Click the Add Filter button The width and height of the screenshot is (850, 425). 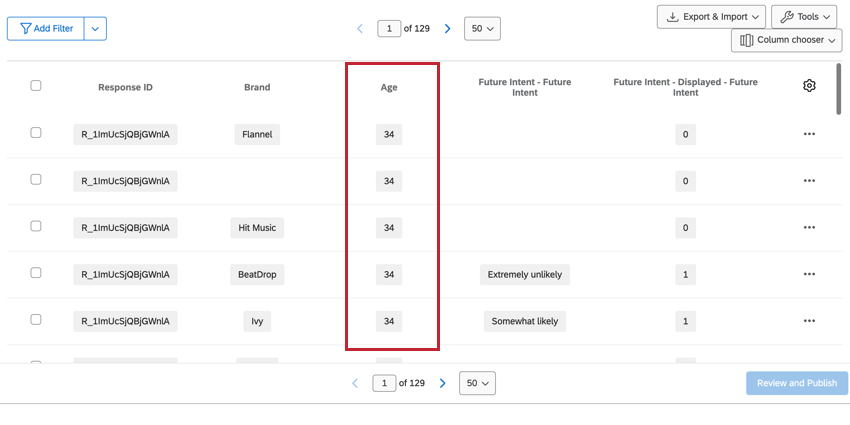(46, 29)
